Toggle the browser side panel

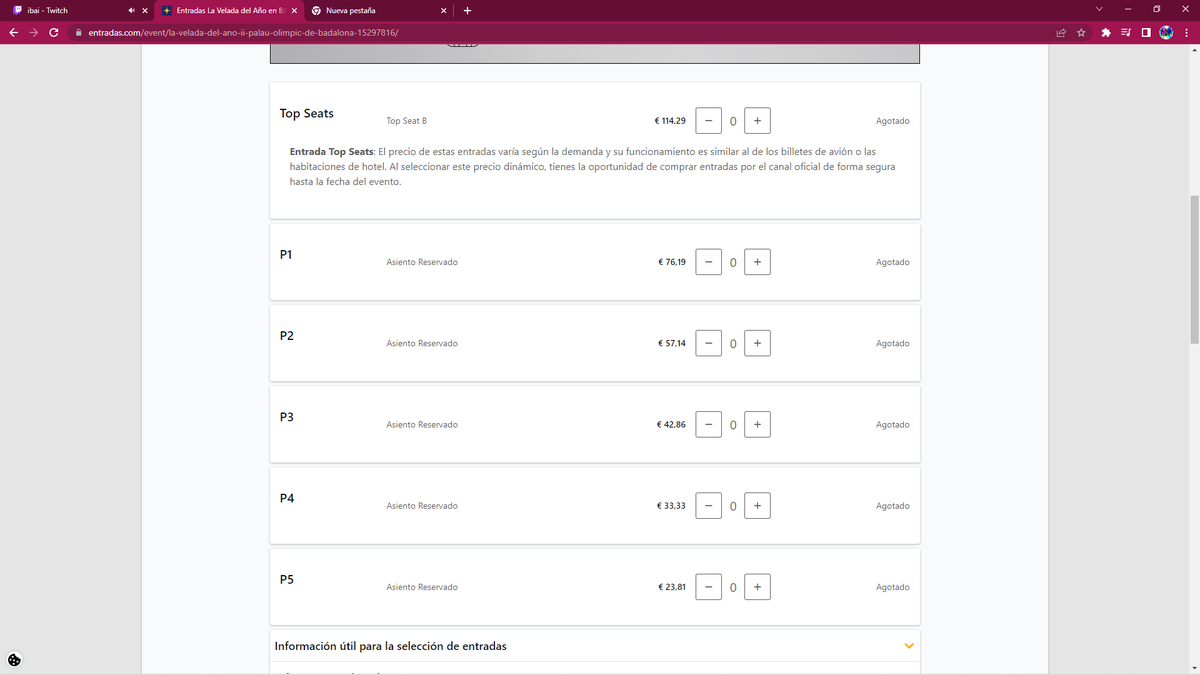coord(1145,33)
